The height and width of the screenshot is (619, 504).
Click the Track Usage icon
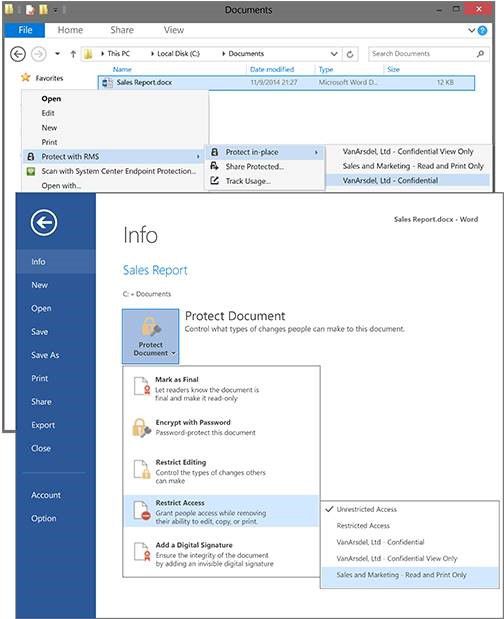[x=214, y=181]
